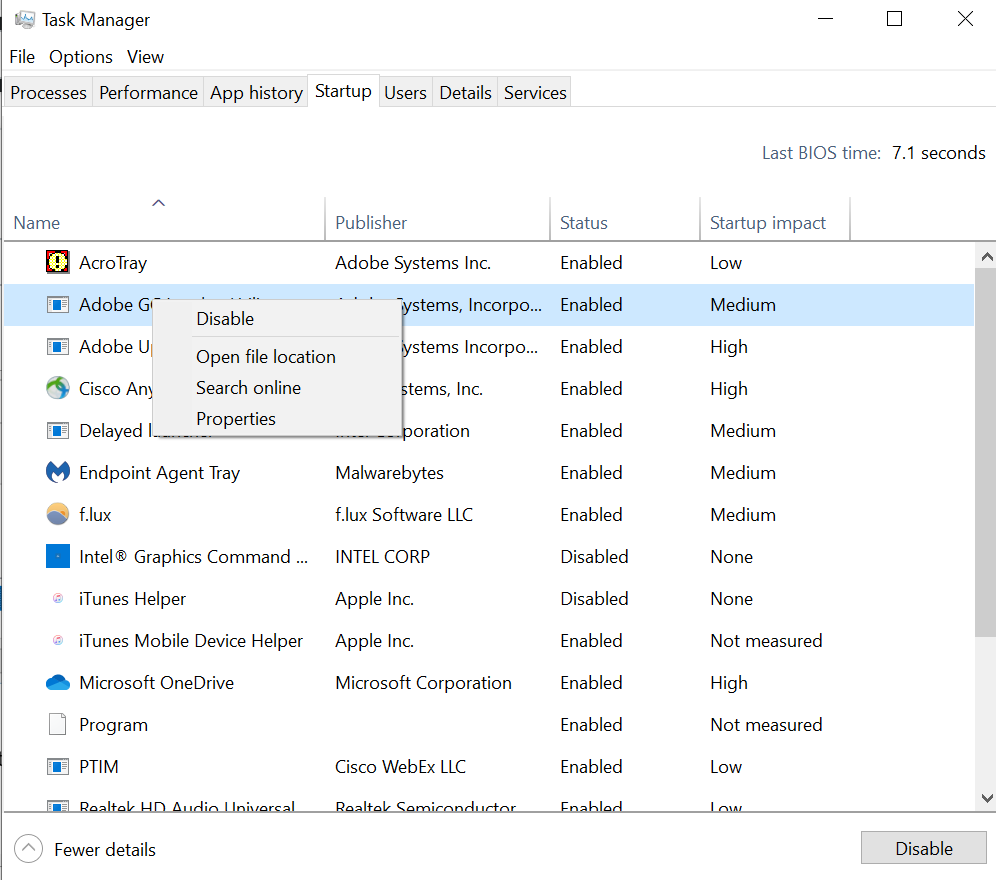
Task: Collapse view with Fewer details arrow
Action: (28, 849)
